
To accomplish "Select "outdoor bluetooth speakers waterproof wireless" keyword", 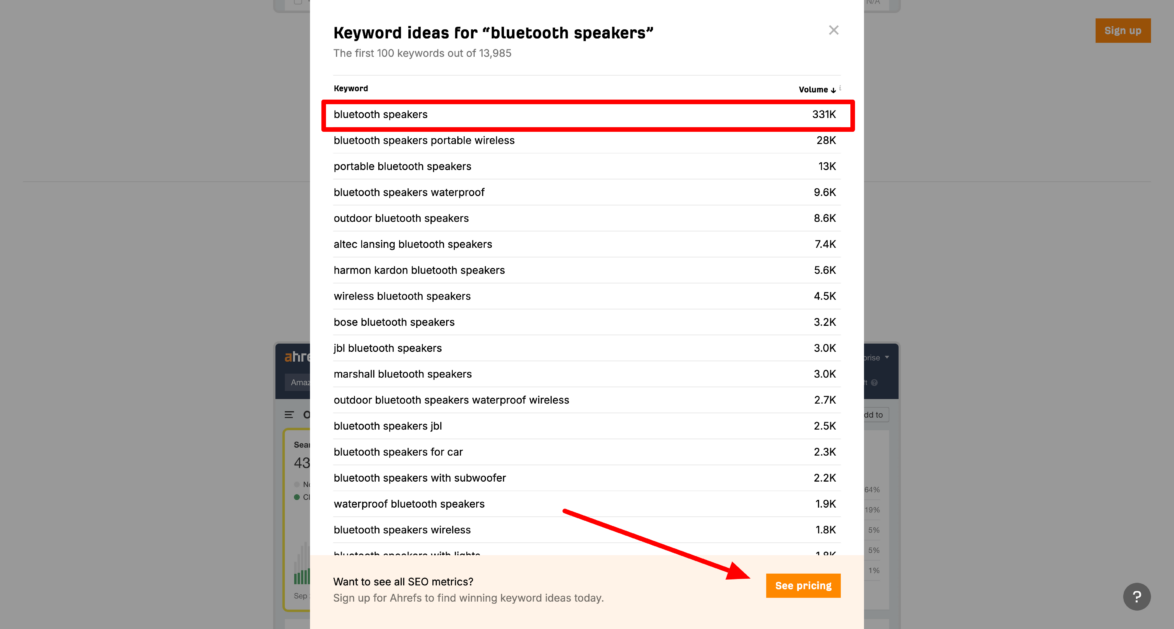I will pos(451,400).
